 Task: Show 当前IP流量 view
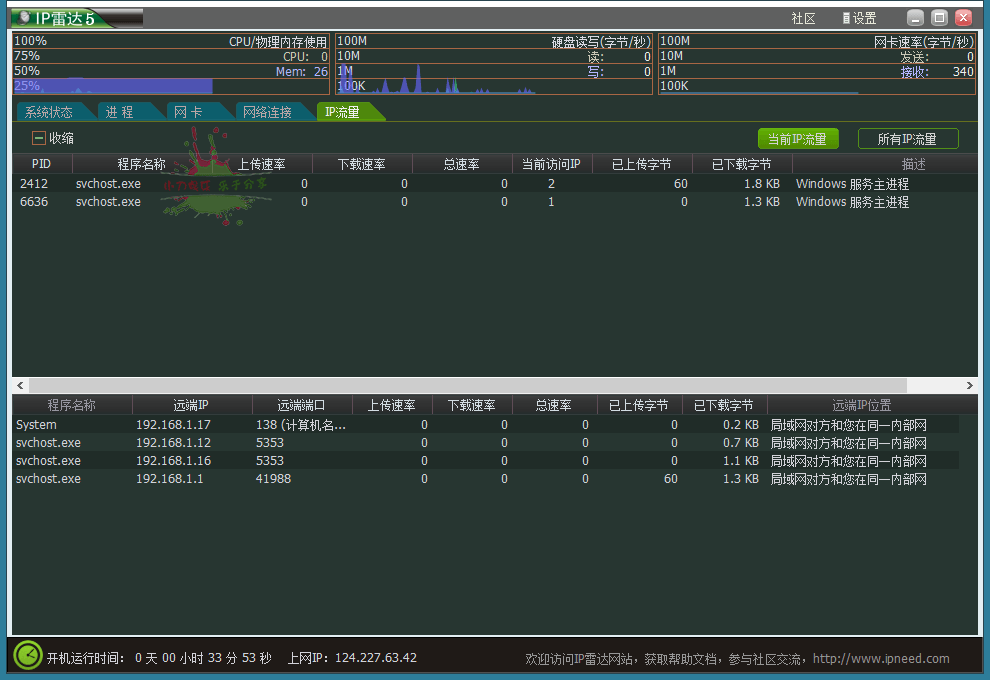(797, 139)
